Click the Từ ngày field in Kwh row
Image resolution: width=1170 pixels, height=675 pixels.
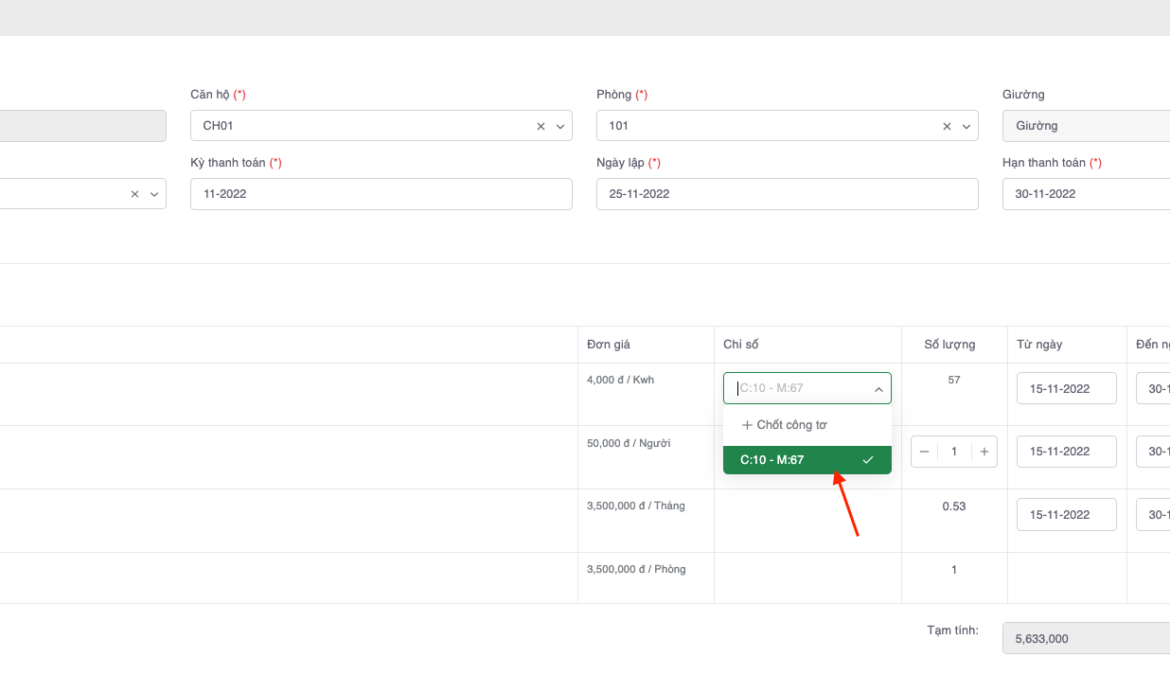pos(1066,388)
